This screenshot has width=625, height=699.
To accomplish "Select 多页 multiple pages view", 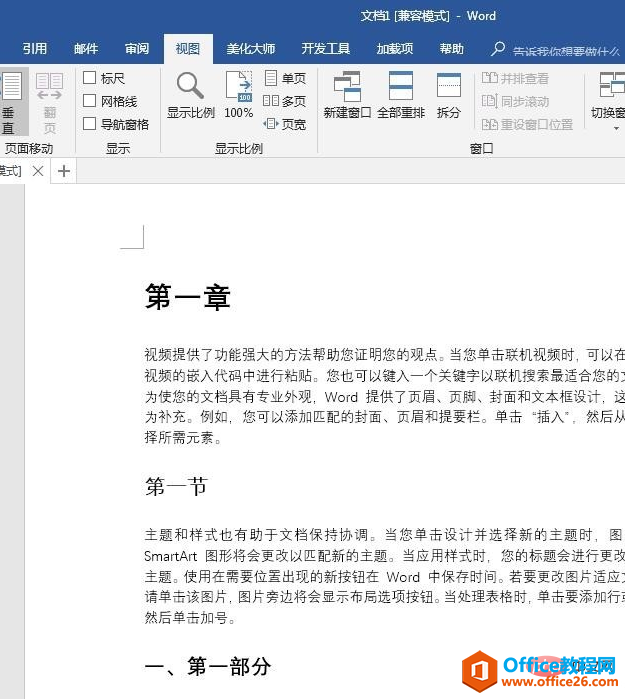I will [285, 101].
